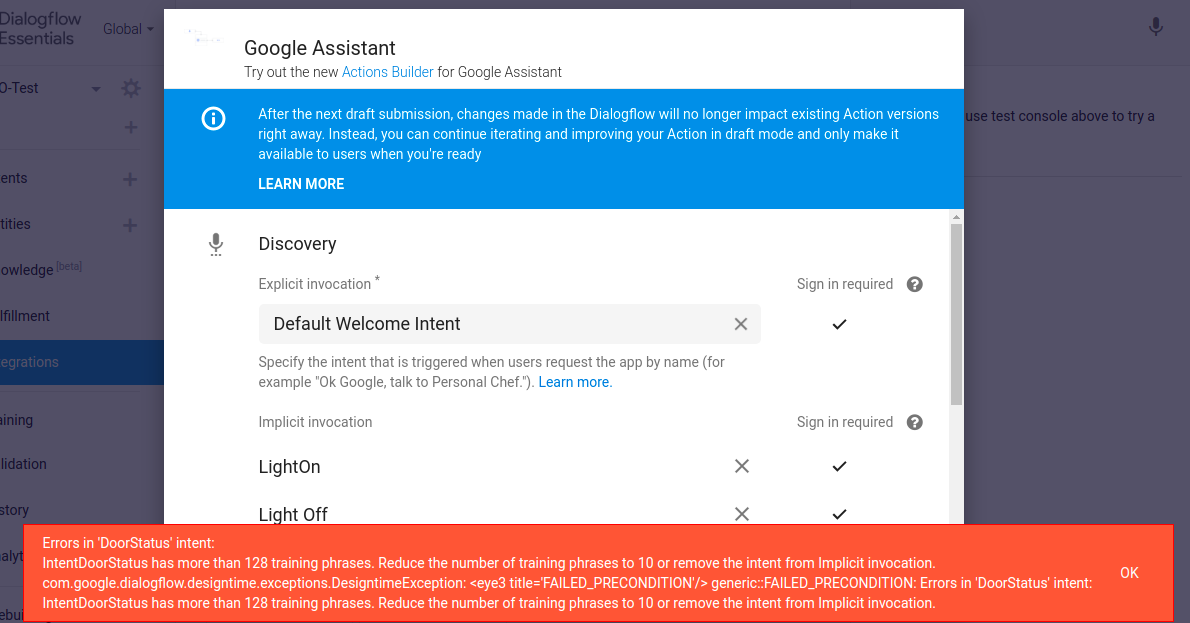1190x623 pixels.
Task: Open help for explicit Sign in required
Action: pyautogui.click(x=914, y=284)
